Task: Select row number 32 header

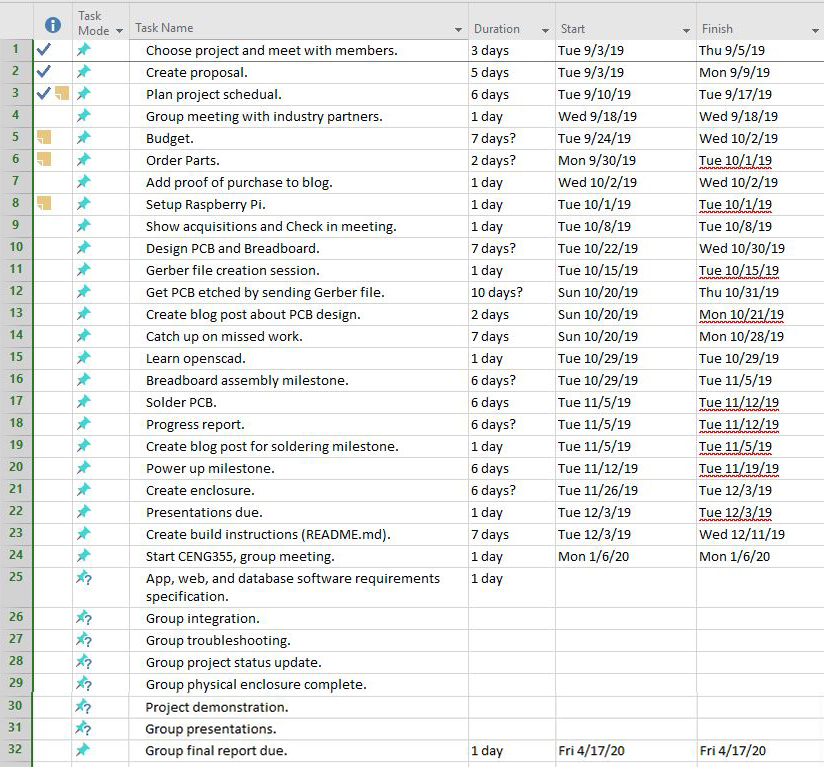Action: pos(16,749)
